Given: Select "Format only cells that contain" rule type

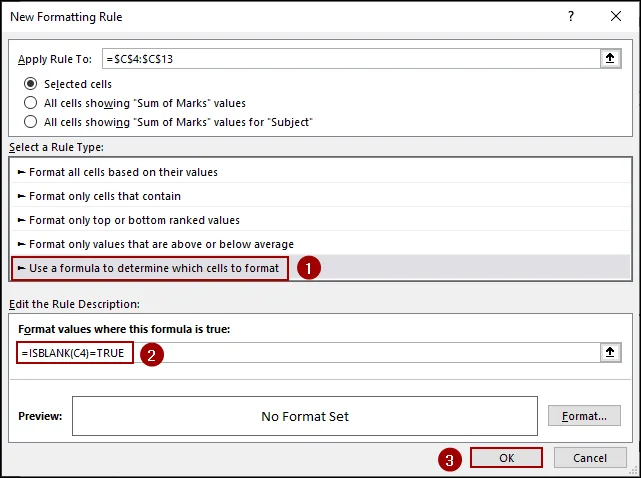Looking at the screenshot, I should pos(320,196).
